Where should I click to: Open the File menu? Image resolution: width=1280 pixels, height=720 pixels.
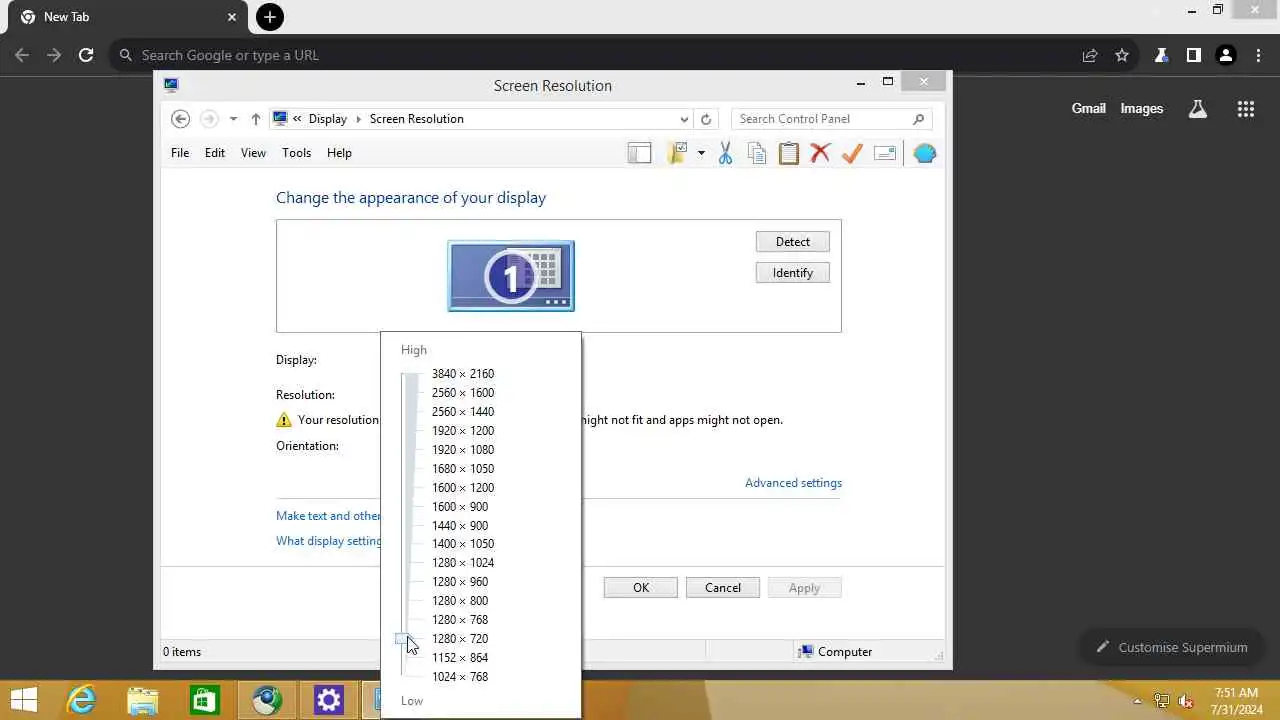click(180, 153)
